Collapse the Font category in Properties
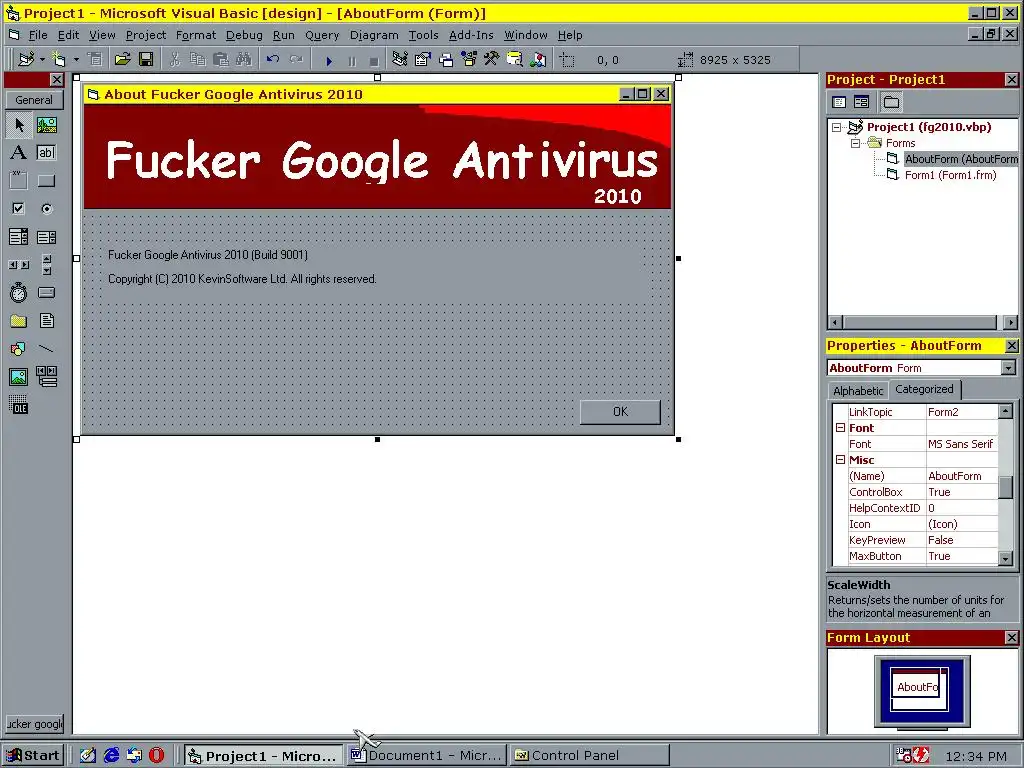The width and height of the screenshot is (1024, 768). click(x=840, y=428)
